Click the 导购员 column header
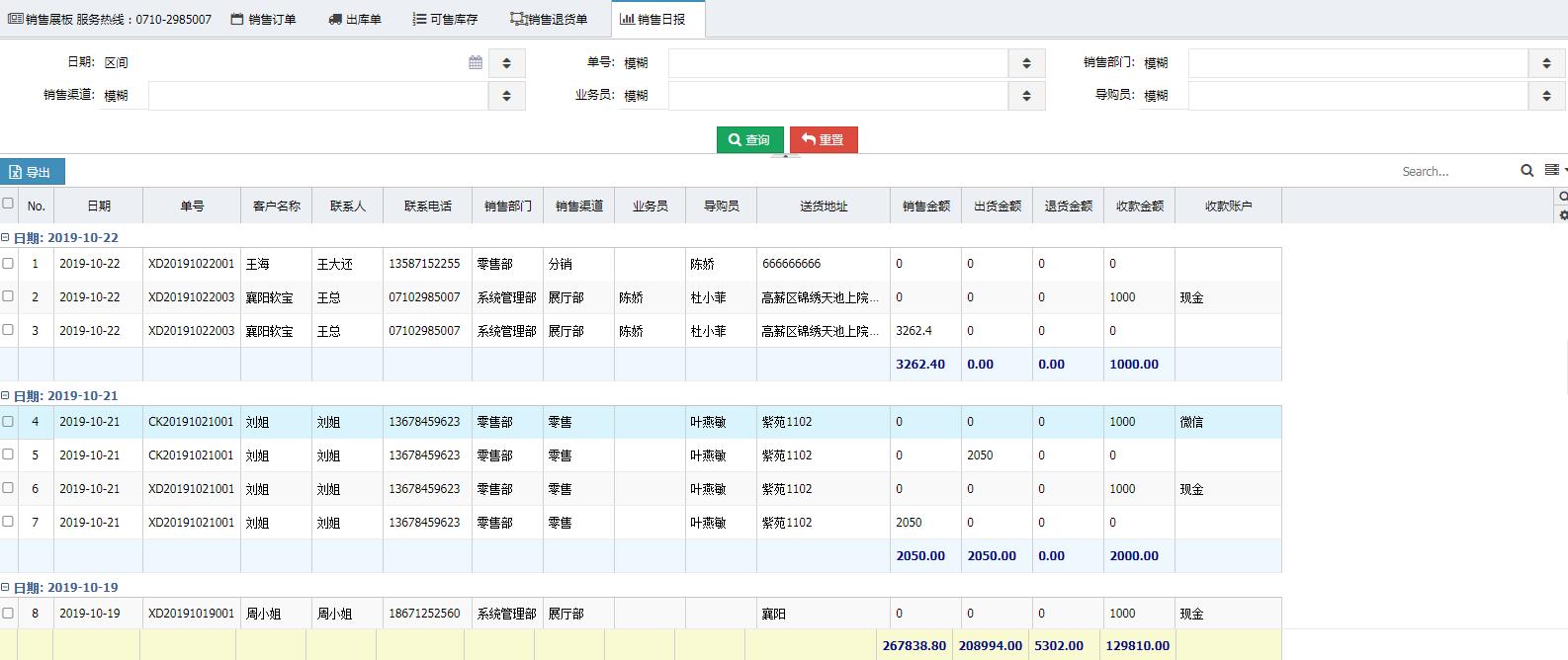This screenshot has width=1568, height=660. coord(722,206)
